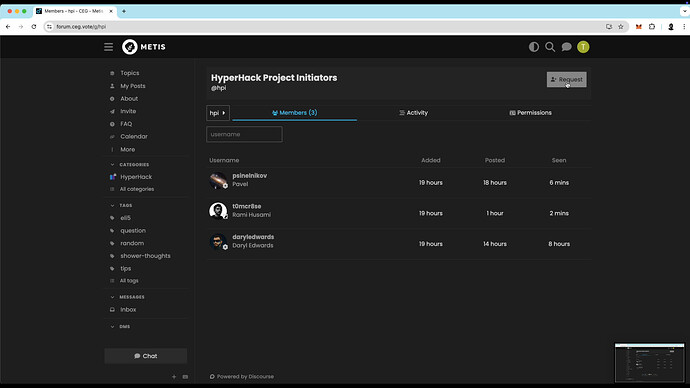Viewport: 690px width, 388px height.
Task: Open the user avatar T menu
Action: click(x=583, y=47)
